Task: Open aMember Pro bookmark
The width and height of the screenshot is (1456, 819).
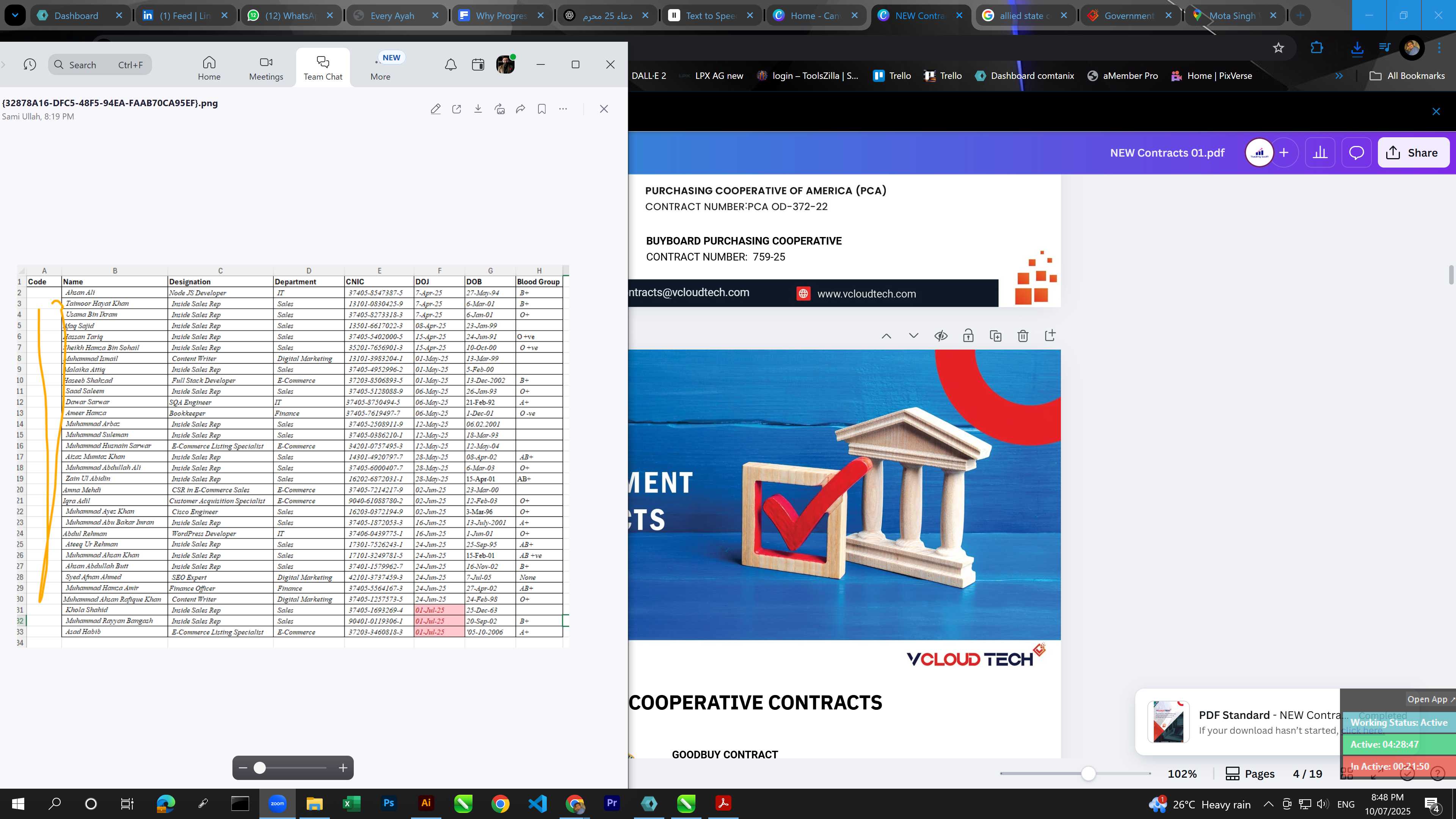Action: click(1122, 76)
